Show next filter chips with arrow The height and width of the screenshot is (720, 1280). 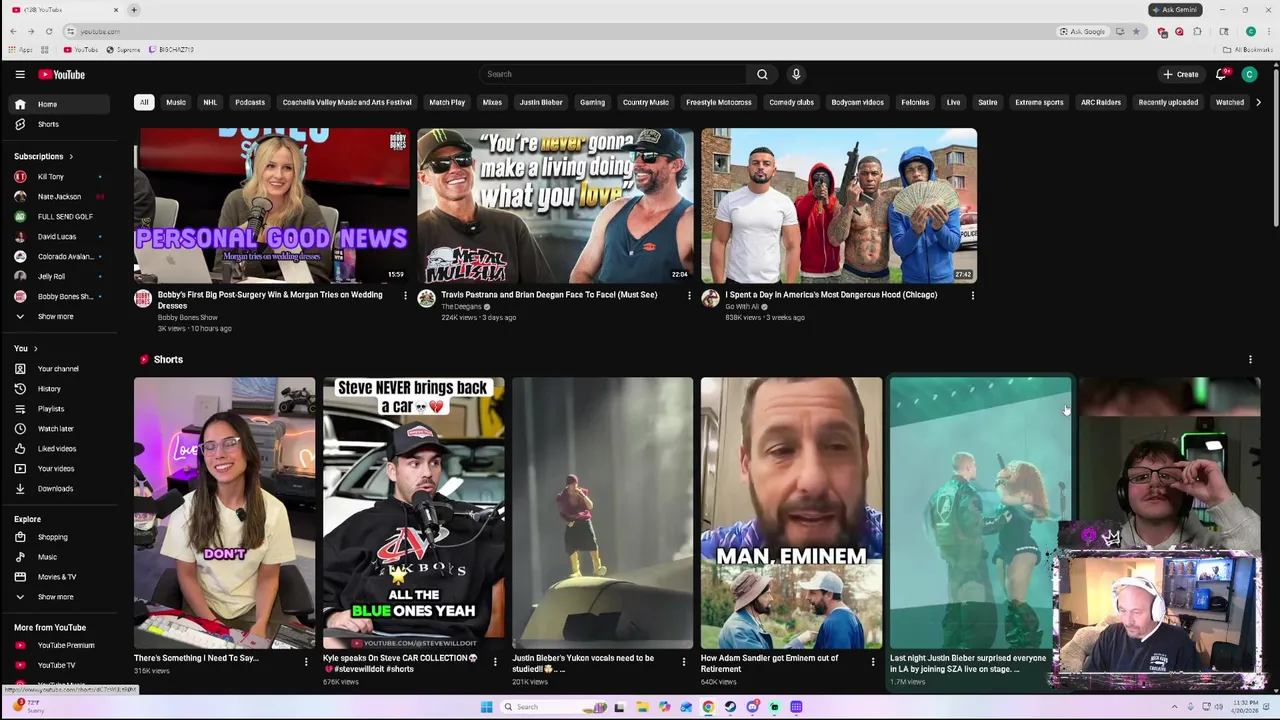(1258, 102)
